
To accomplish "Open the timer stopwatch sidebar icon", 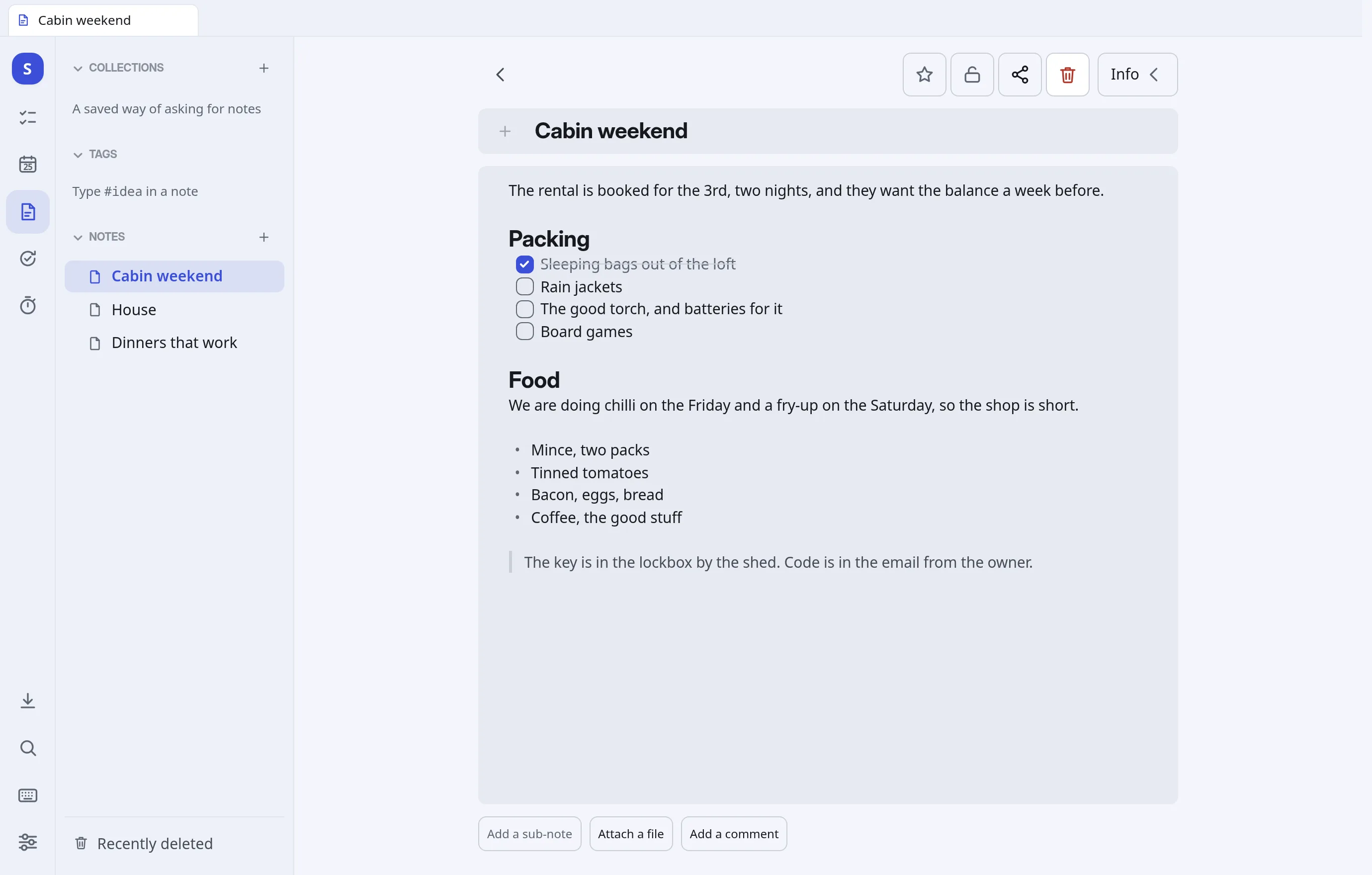I will click(27, 306).
